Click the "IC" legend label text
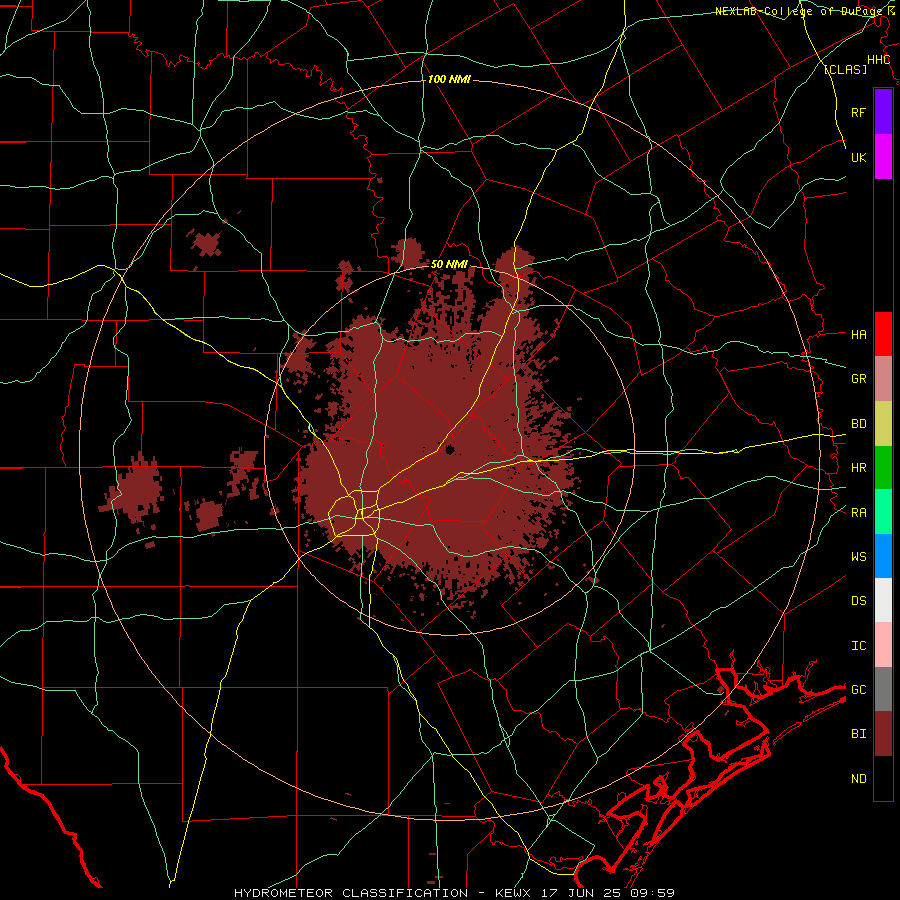The image size is (900, 900). pyautogui.click(x=858, y=645)
